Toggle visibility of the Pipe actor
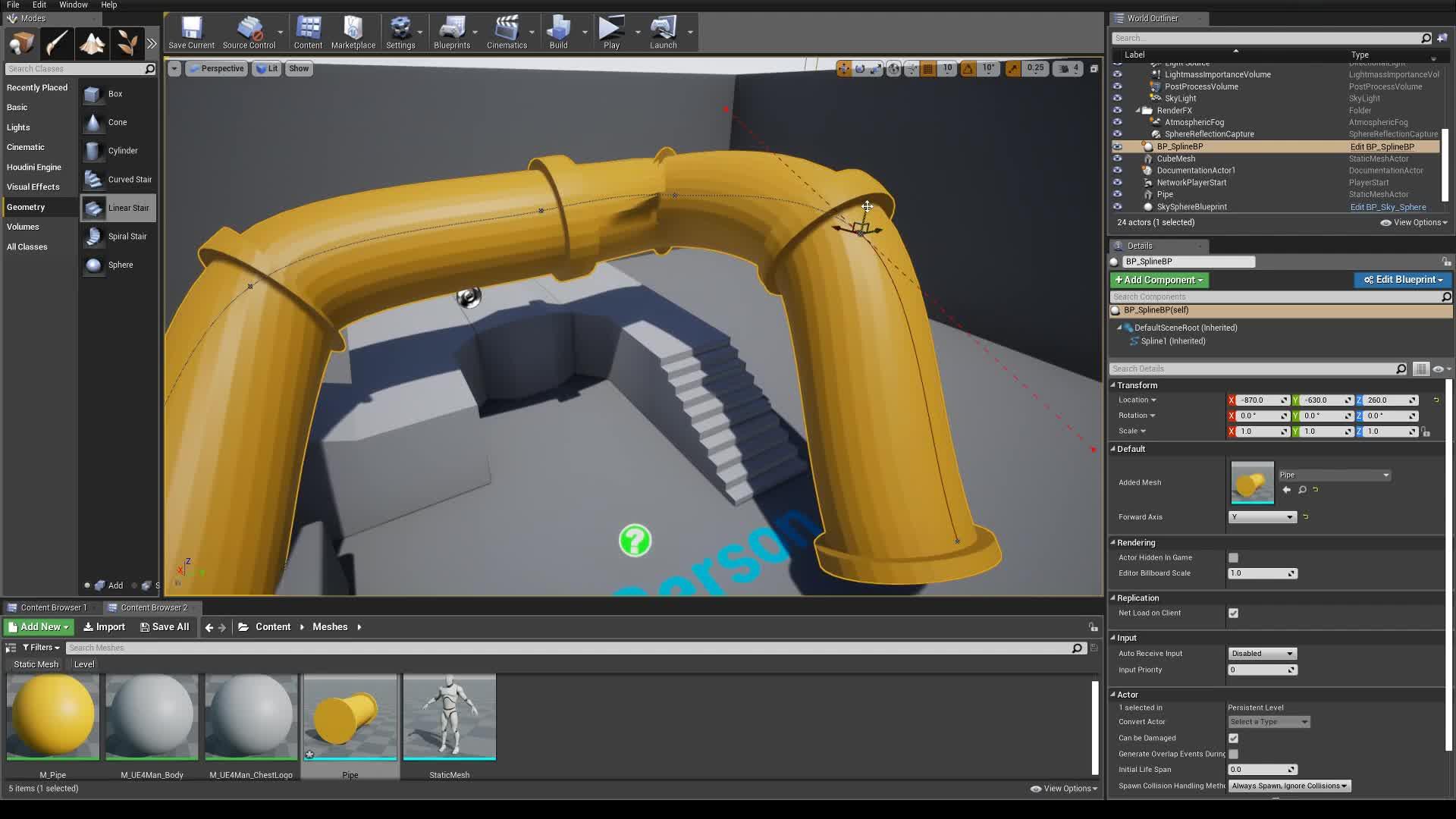The image size is (1456, 819). [1118, 194]
